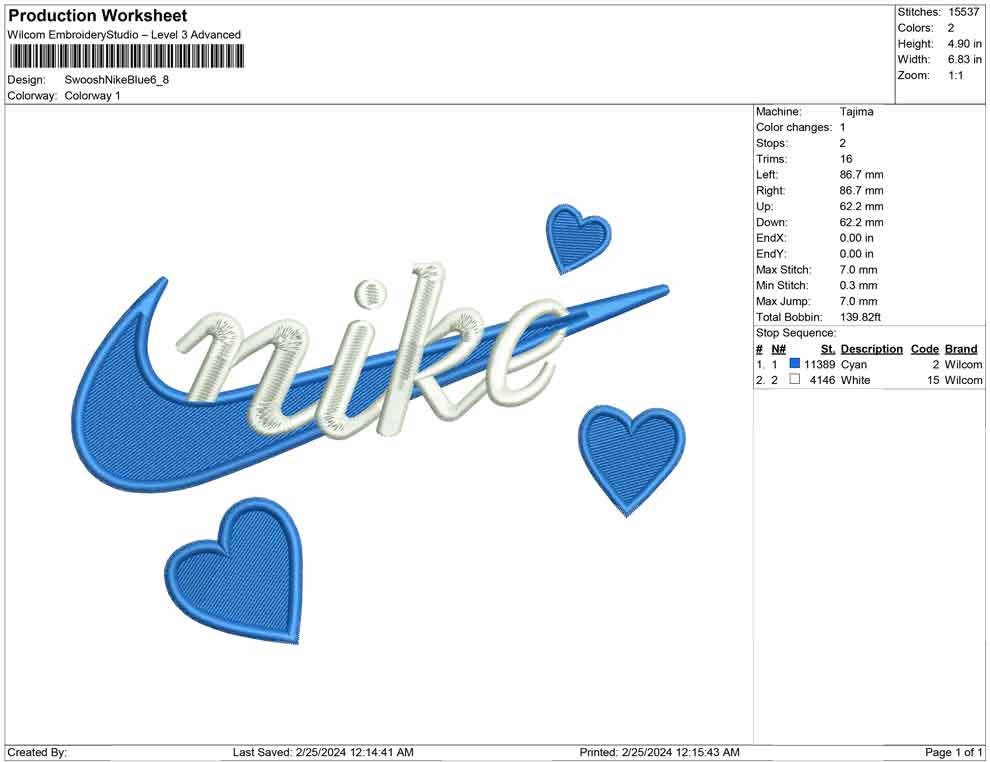The image size is (990, 762).
Task: Click the 'Left:' label
Action: click(766, 175)
